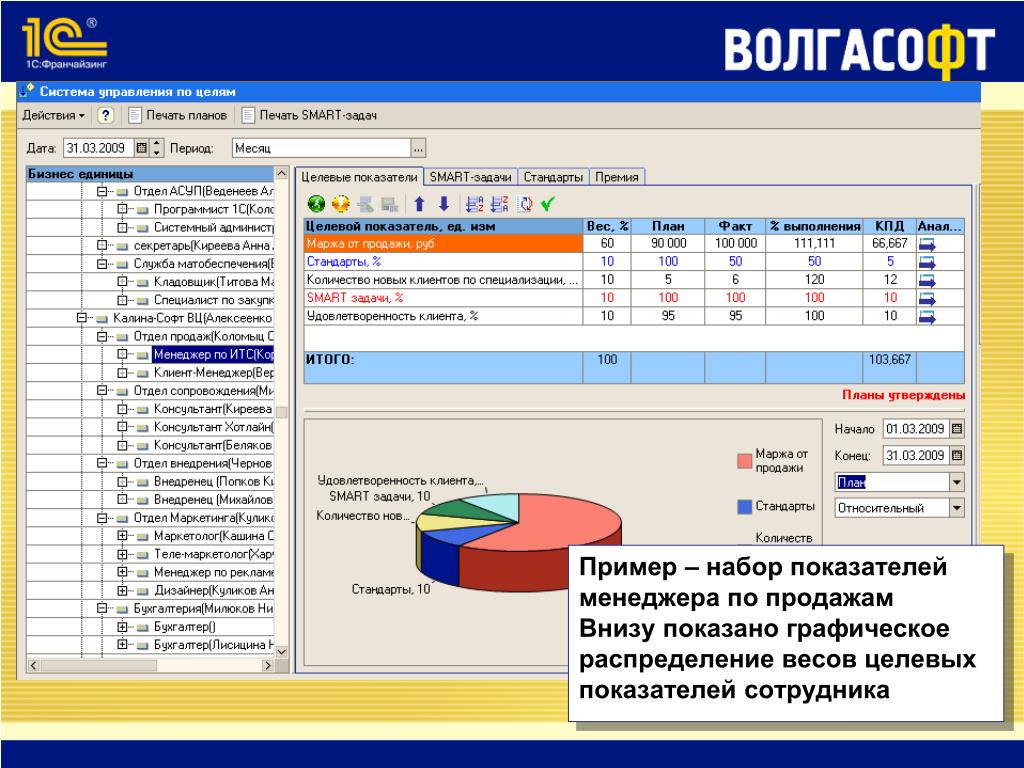
Task: Open period selection ellipsis button
Action: tap(419, 148)
